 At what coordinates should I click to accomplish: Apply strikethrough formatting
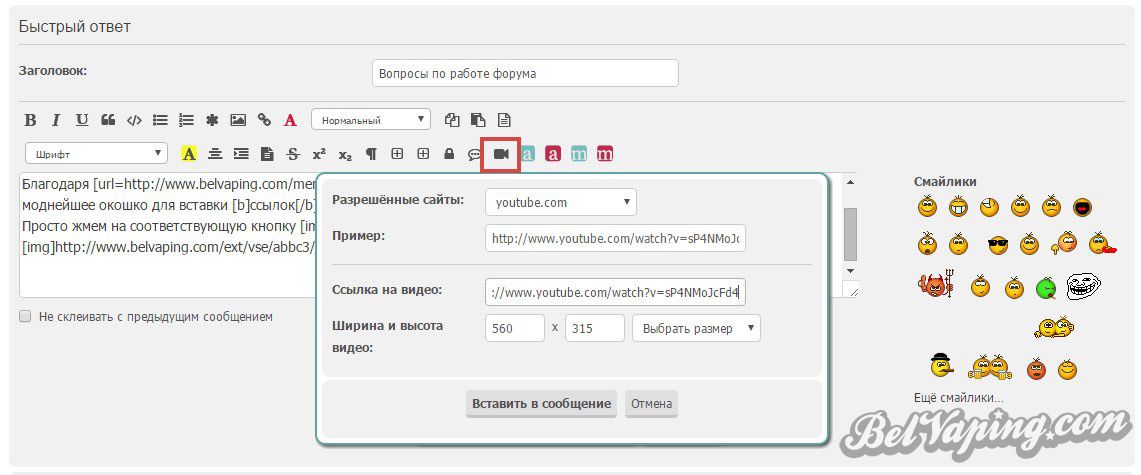(293, 153)
